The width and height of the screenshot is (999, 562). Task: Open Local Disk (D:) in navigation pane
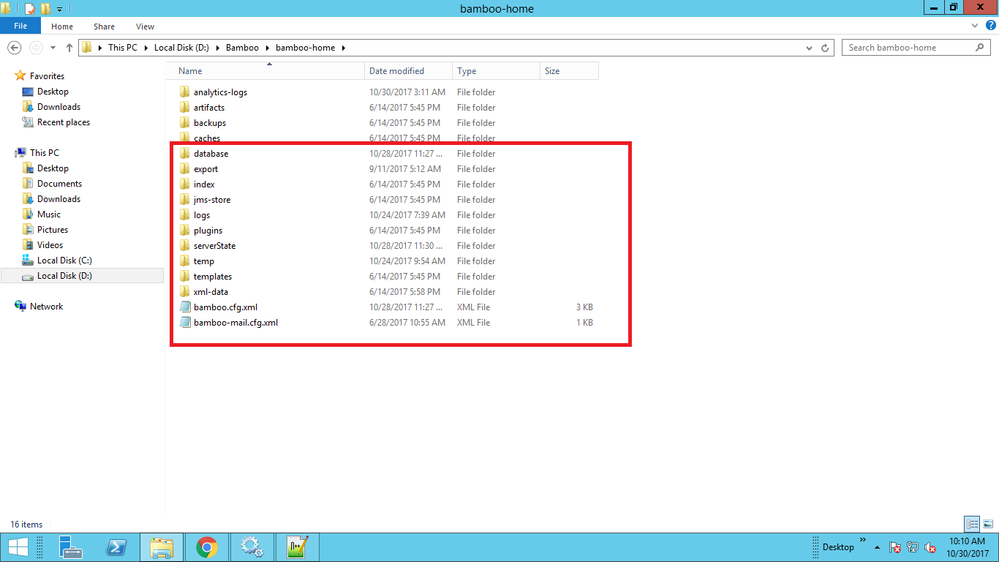pos(64,276)
